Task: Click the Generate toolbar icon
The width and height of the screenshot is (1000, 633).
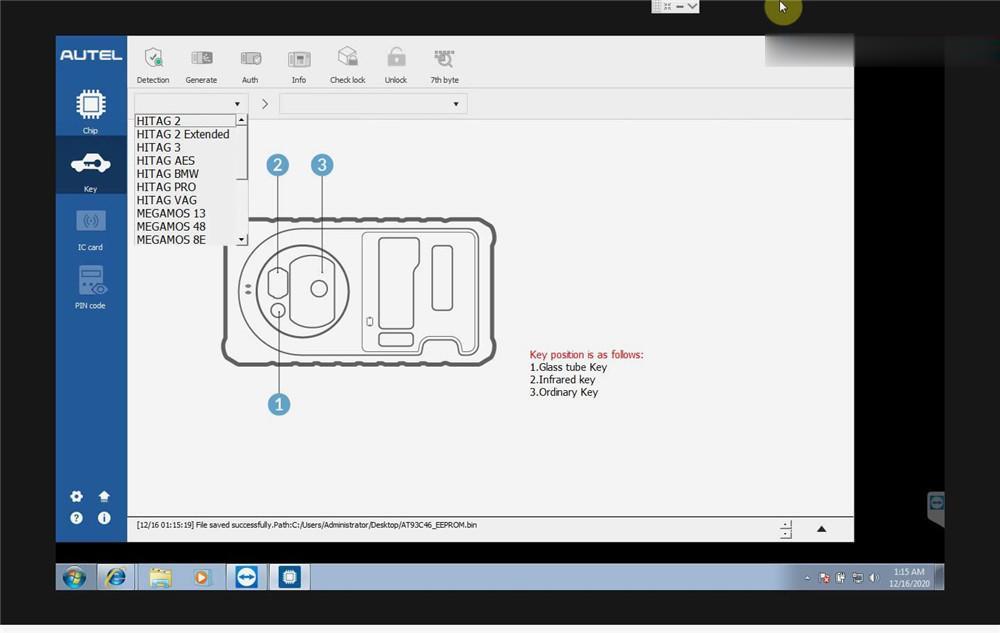Action: pyautogui.click(x=202, y=65)
